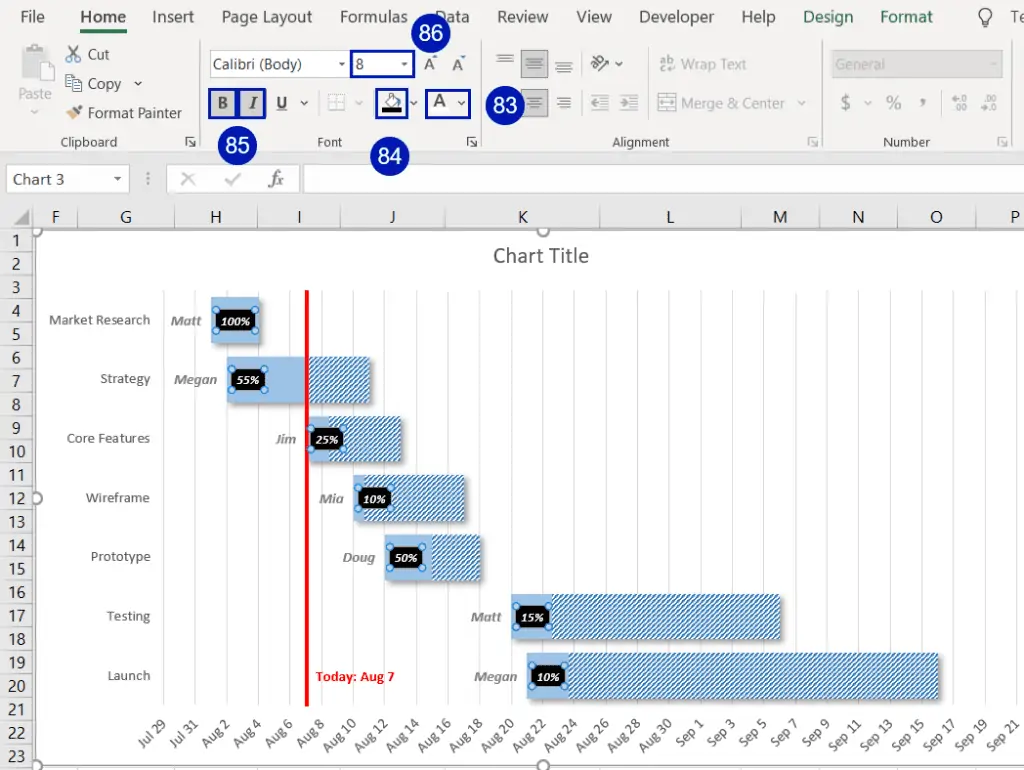Expand the Number group dialog launcher
Viewport: 1024px width, 770px height.
tap(1002, 142)
